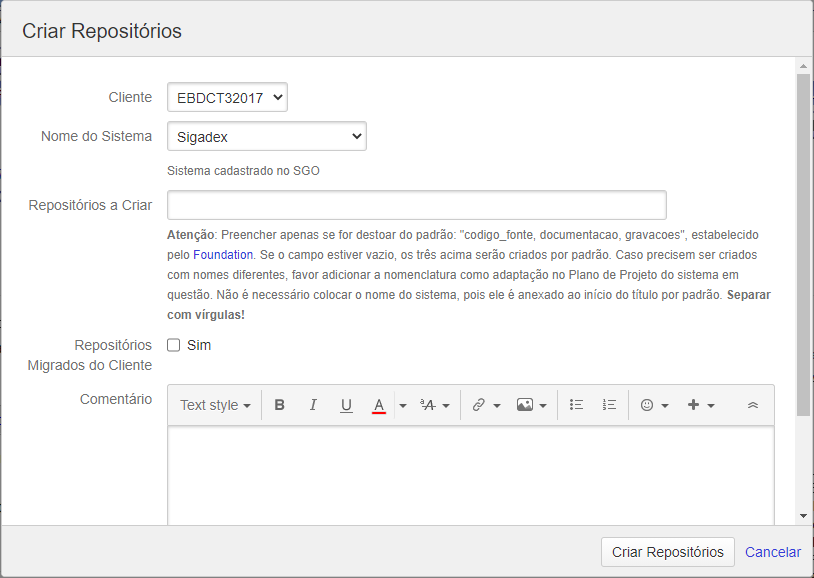Click the Criar Repositórios submit button
Image resolution: width=814 pixels, height=578 pixels.
pyautogui.click(x=667, y=552)
